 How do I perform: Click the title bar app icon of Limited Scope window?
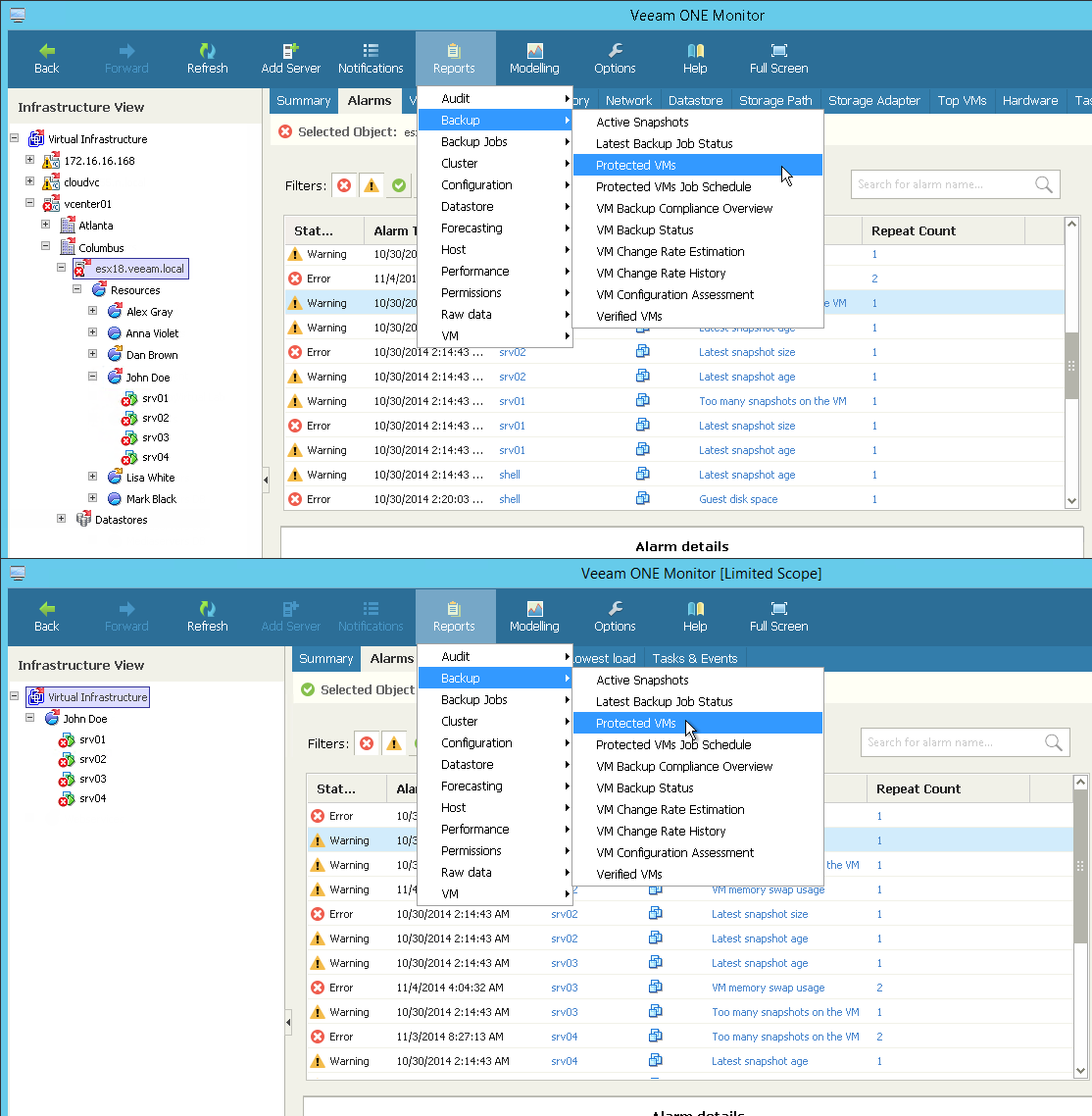click(18, 573)
